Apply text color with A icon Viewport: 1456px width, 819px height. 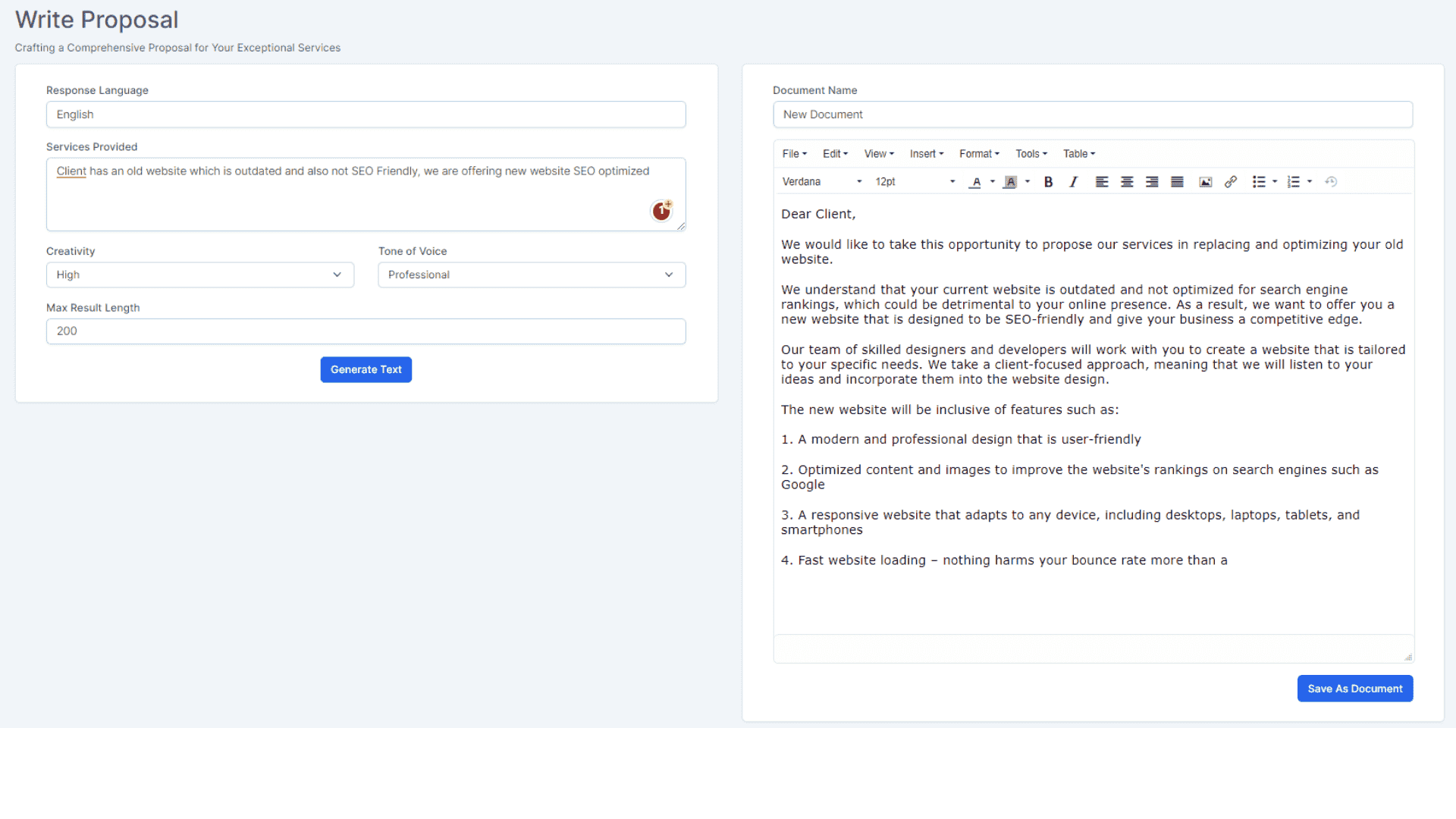click(x=976, y=182)
